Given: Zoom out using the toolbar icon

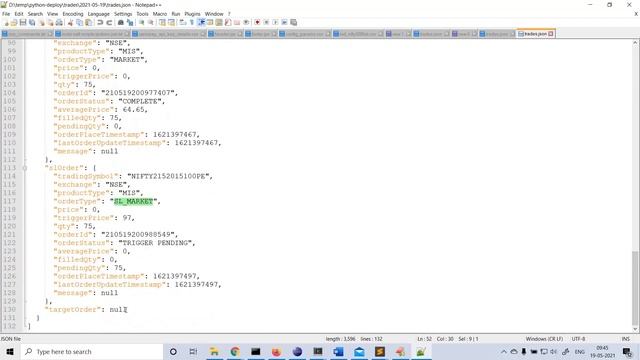Looking at the screenshot, I should (x=151, y=22).
